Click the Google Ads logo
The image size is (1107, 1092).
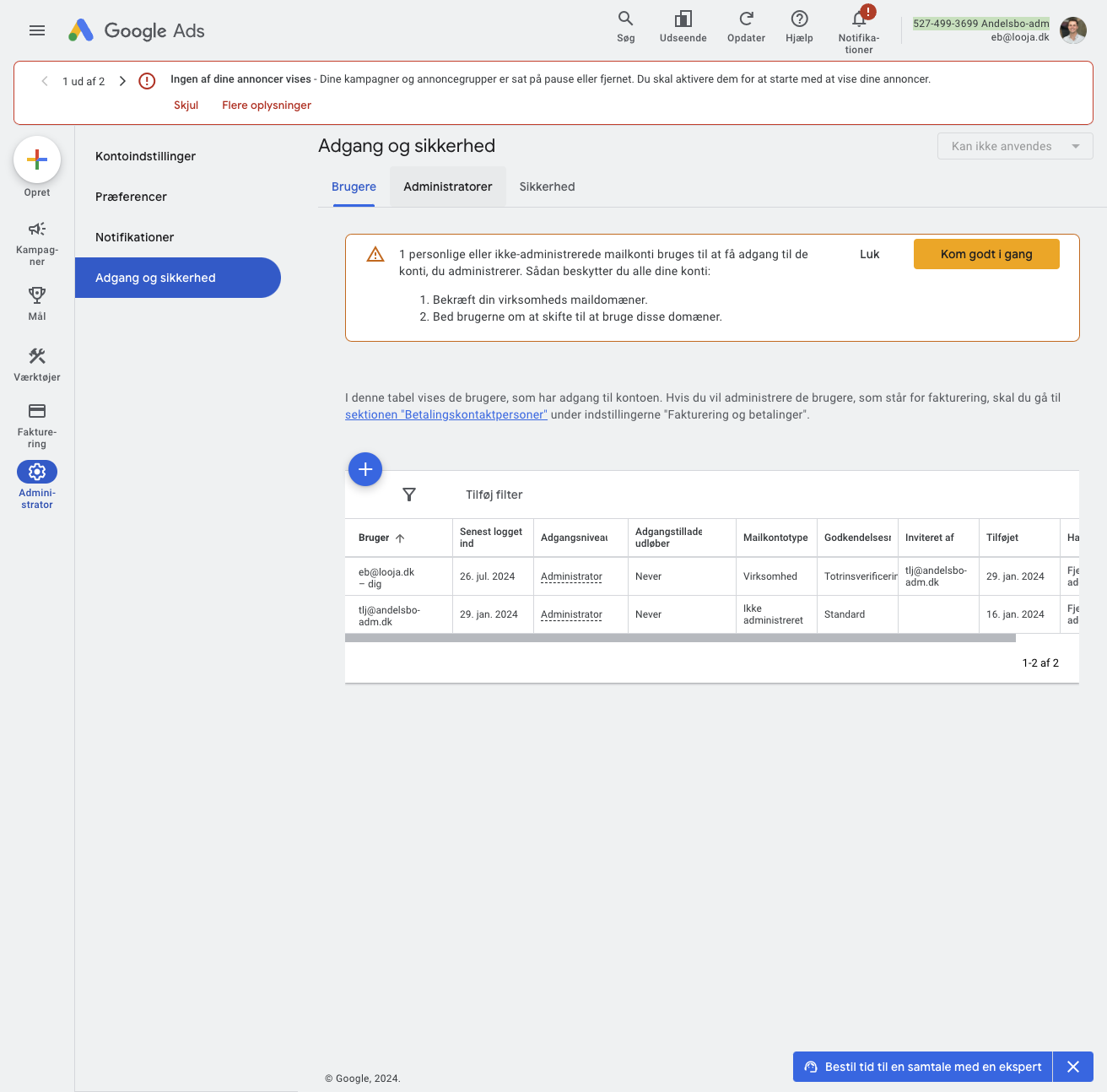137,30
